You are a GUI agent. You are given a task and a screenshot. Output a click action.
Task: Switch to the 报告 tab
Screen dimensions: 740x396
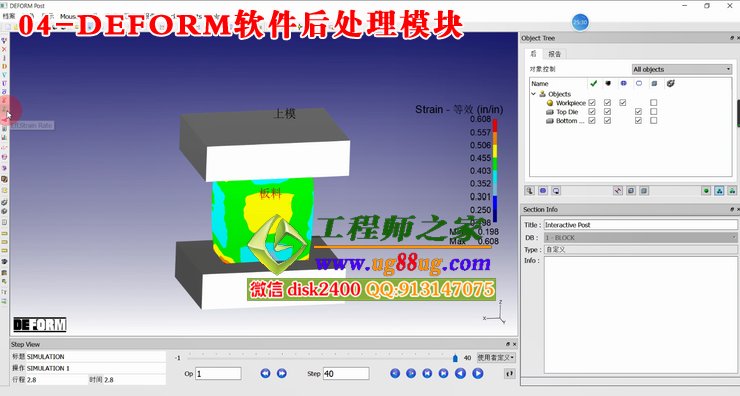pos(555,54)
